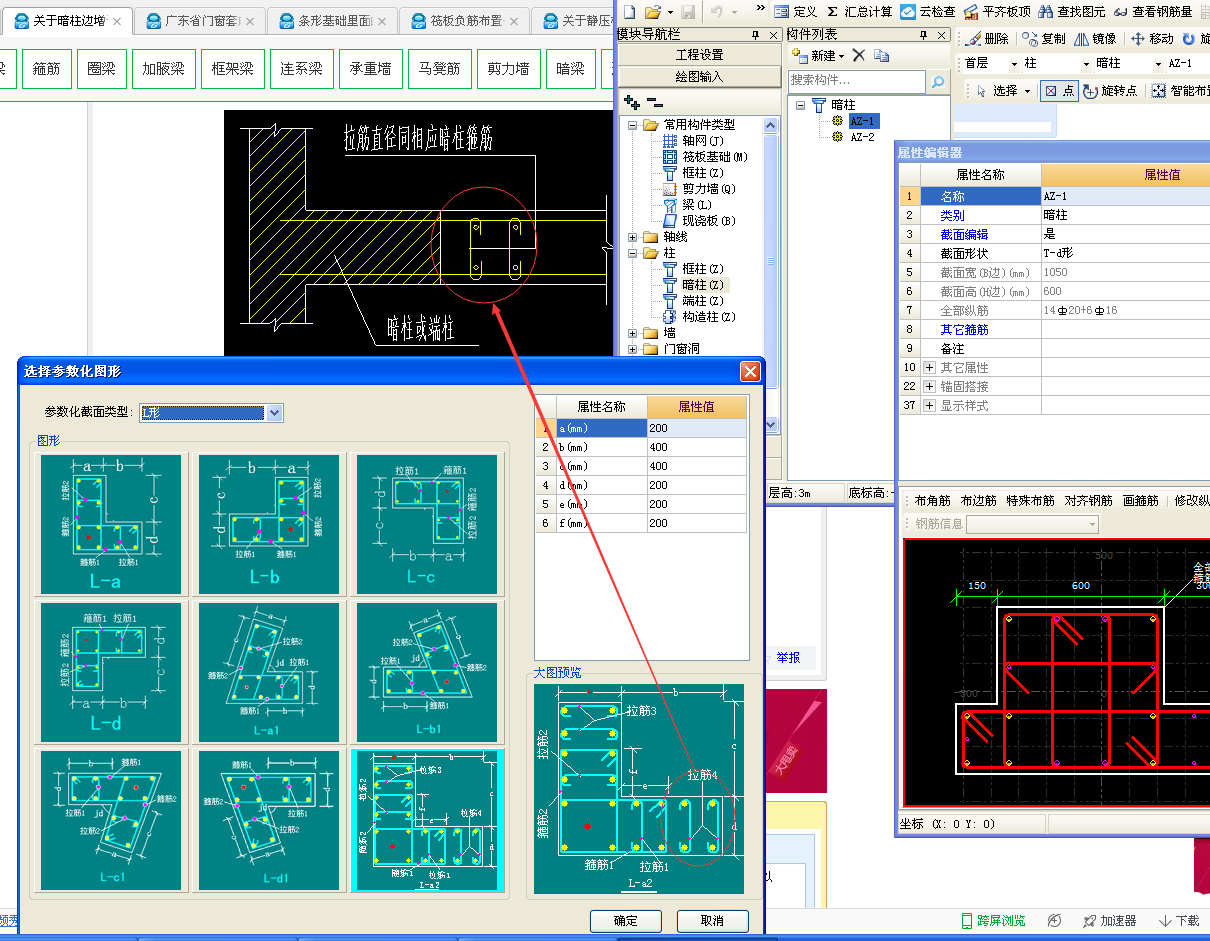Collapse the 柱 tree folder
The image size is (1210, 941).
coord(633,253)
